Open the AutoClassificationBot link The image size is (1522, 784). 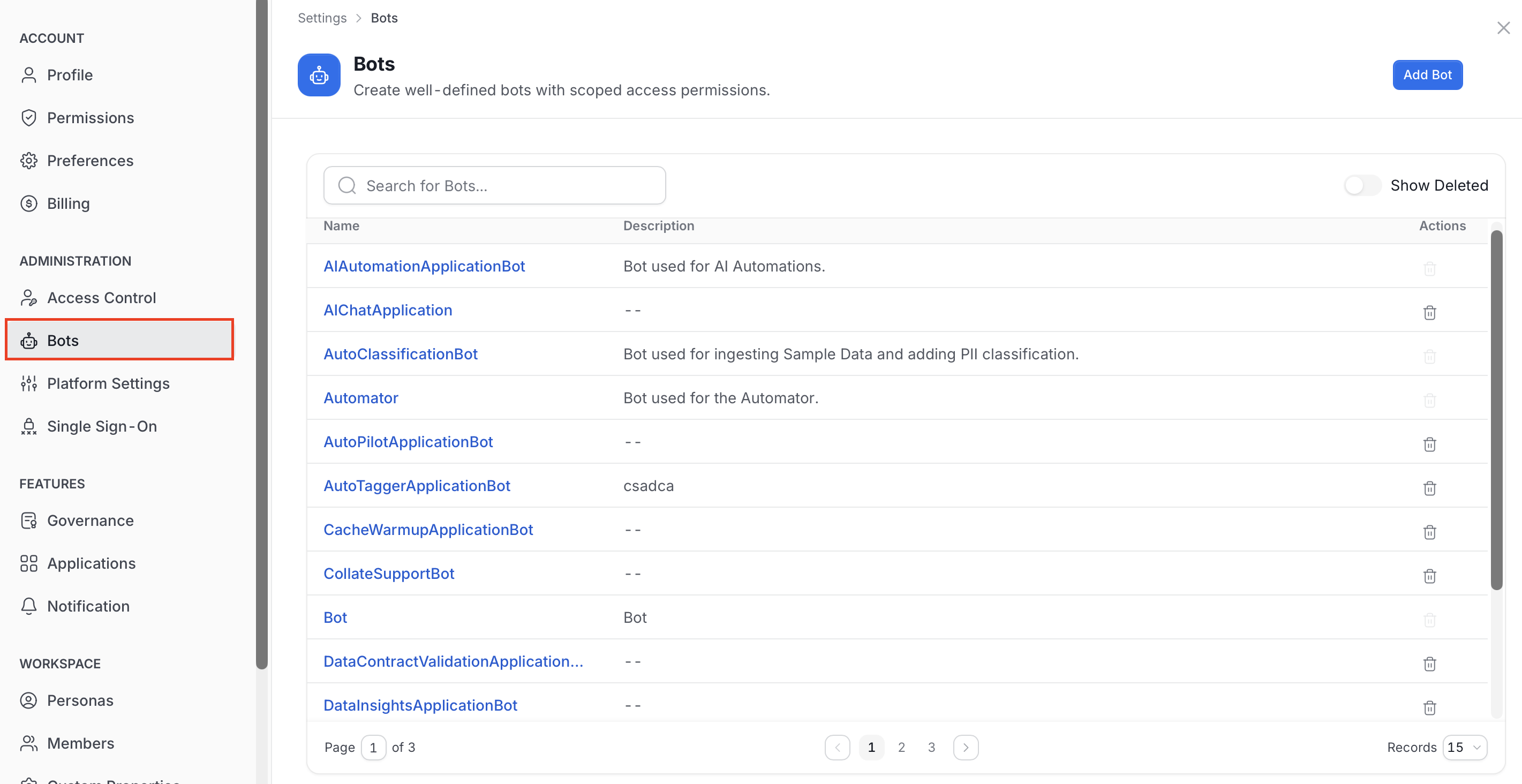click(x=400, y=354)
